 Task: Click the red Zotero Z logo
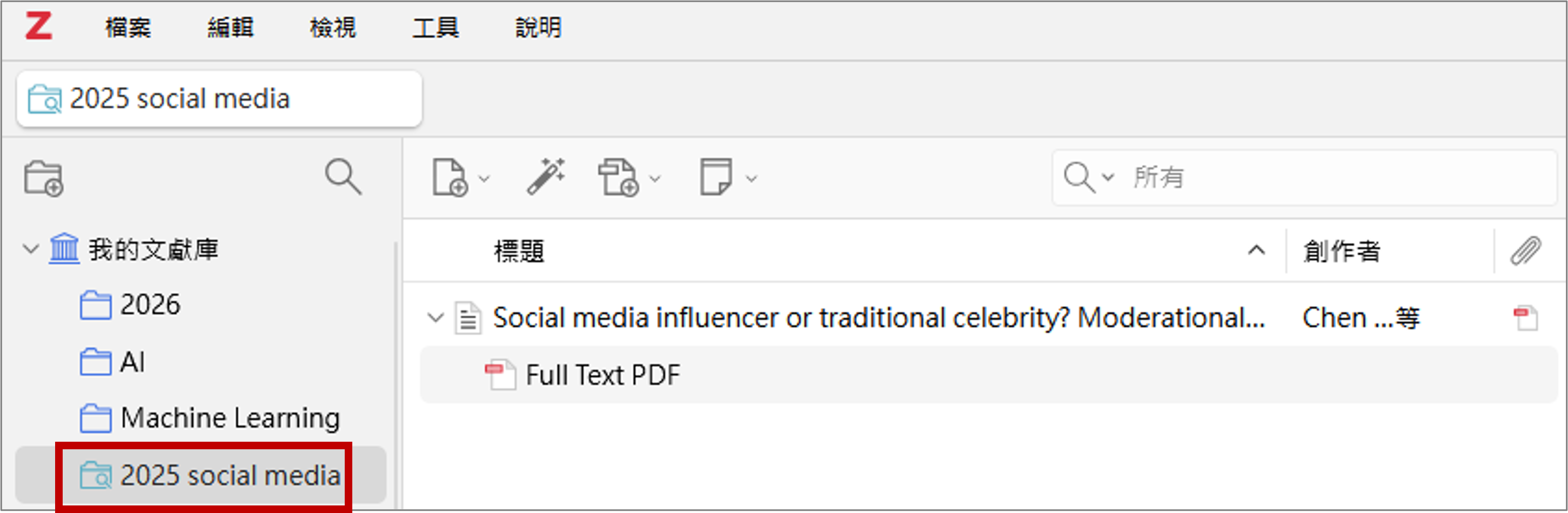click(x=38, y=27)
